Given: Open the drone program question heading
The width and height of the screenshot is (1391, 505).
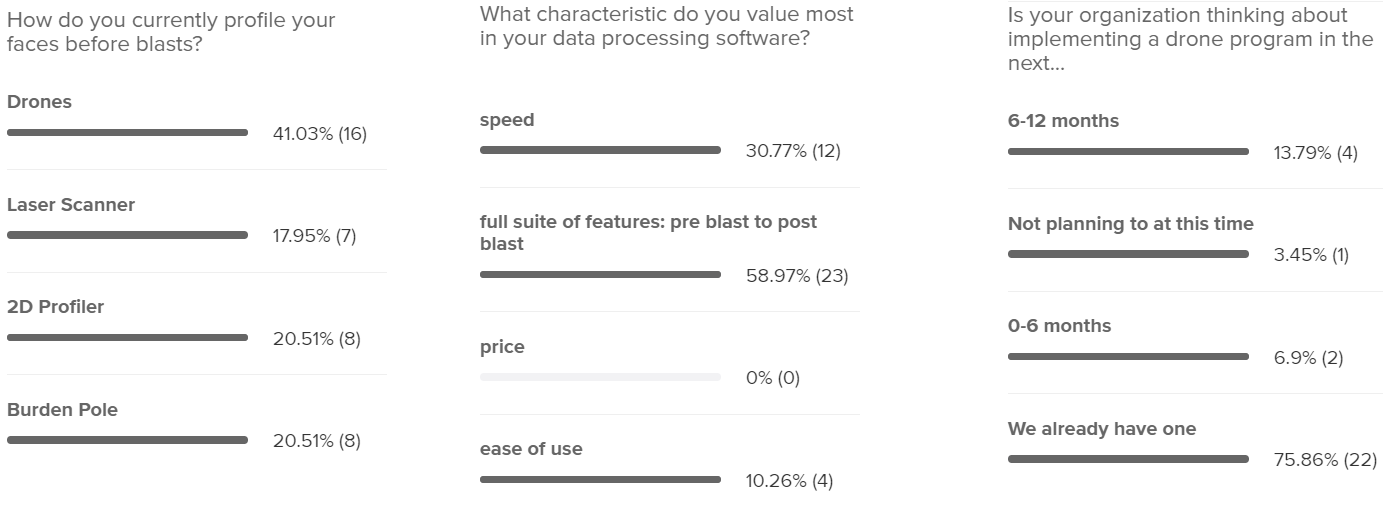Looking at the screenshot, I should 1191,38.
